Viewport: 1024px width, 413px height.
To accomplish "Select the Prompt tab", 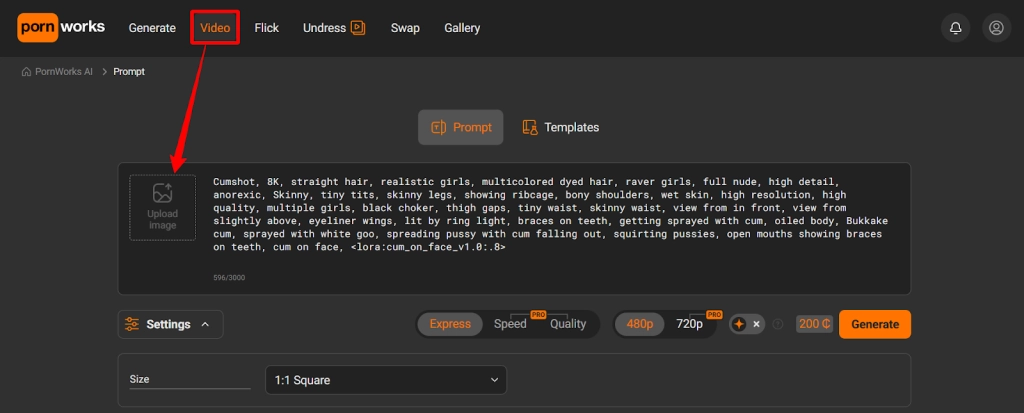I will click(461, 127).
